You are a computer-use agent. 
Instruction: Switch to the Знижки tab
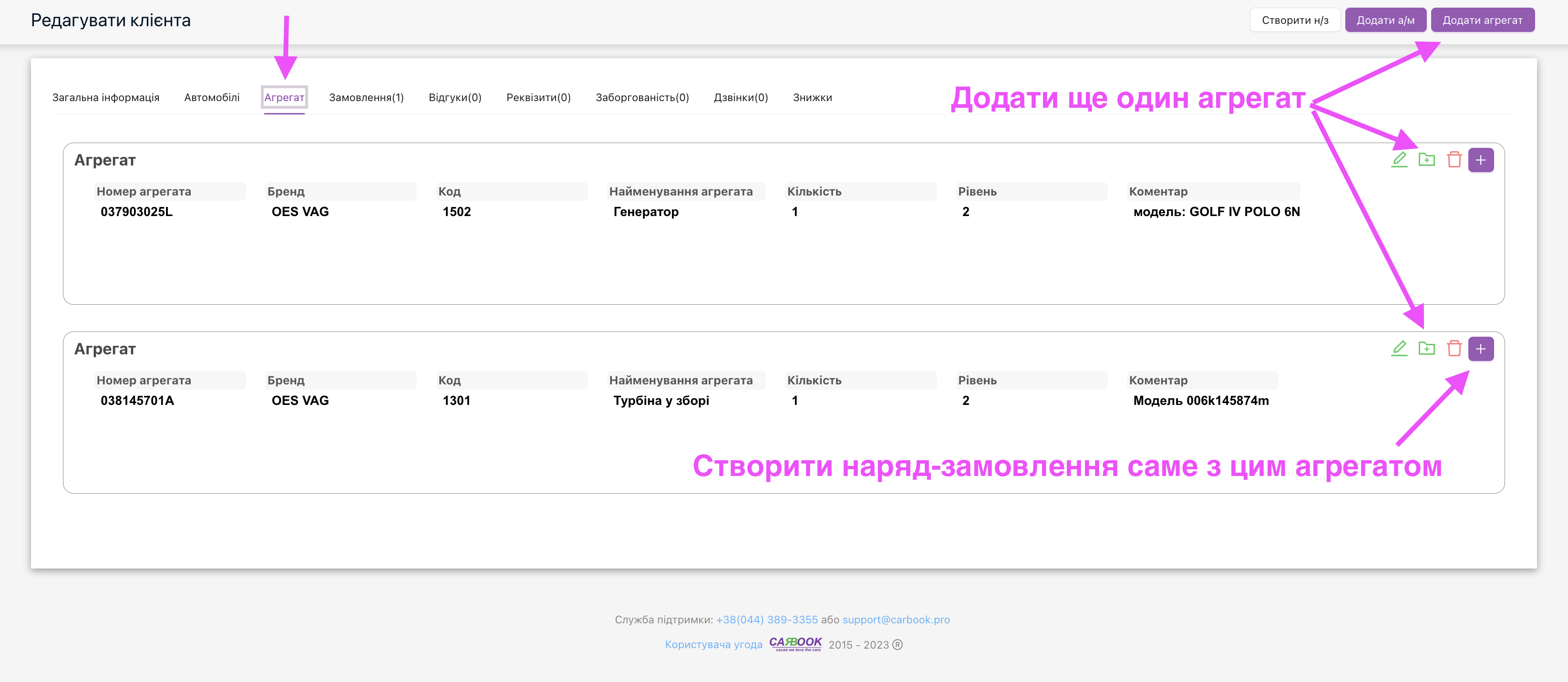point(812,97)
